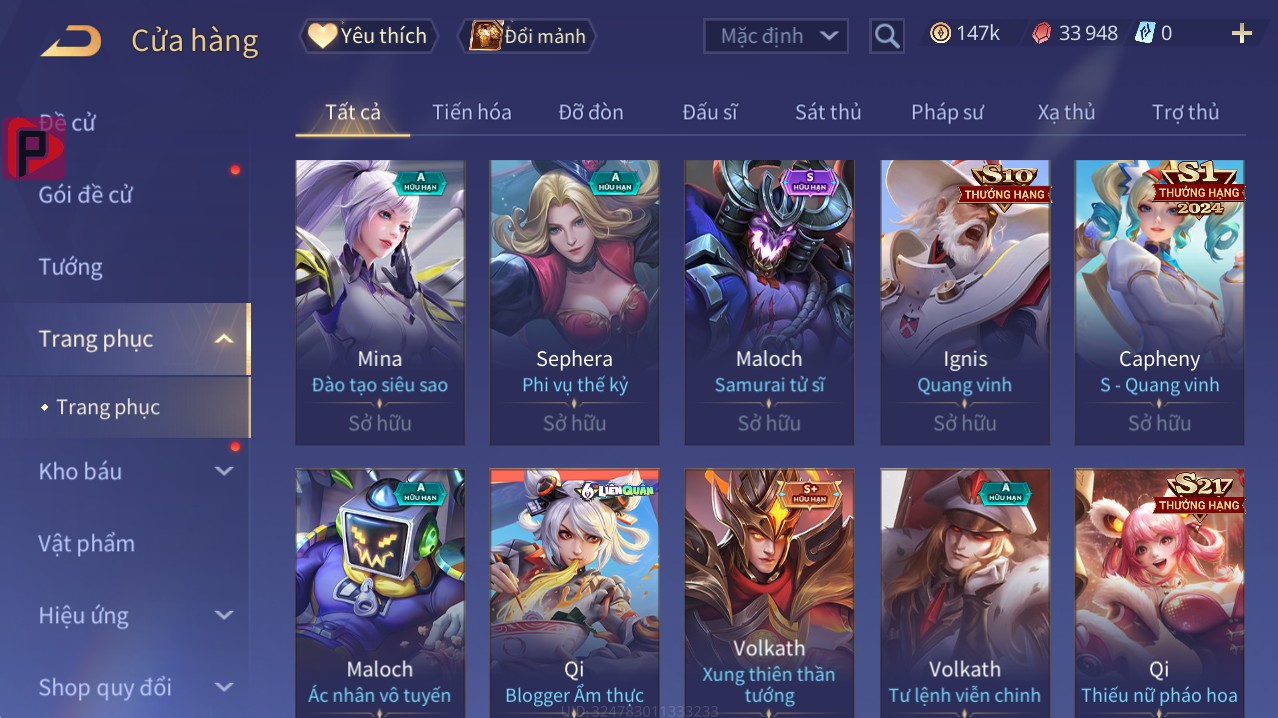Open the Mặc định sort dropdown
Screen dimensions: 1278x718
(x=776, y=36)
